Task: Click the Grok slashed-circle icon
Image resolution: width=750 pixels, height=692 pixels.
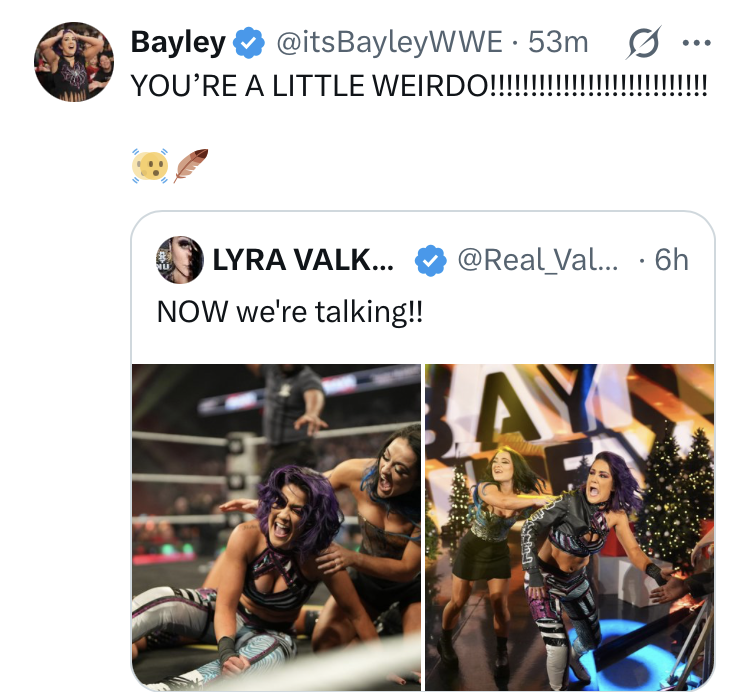Action: pyautogui.click(x=644, y=43)
